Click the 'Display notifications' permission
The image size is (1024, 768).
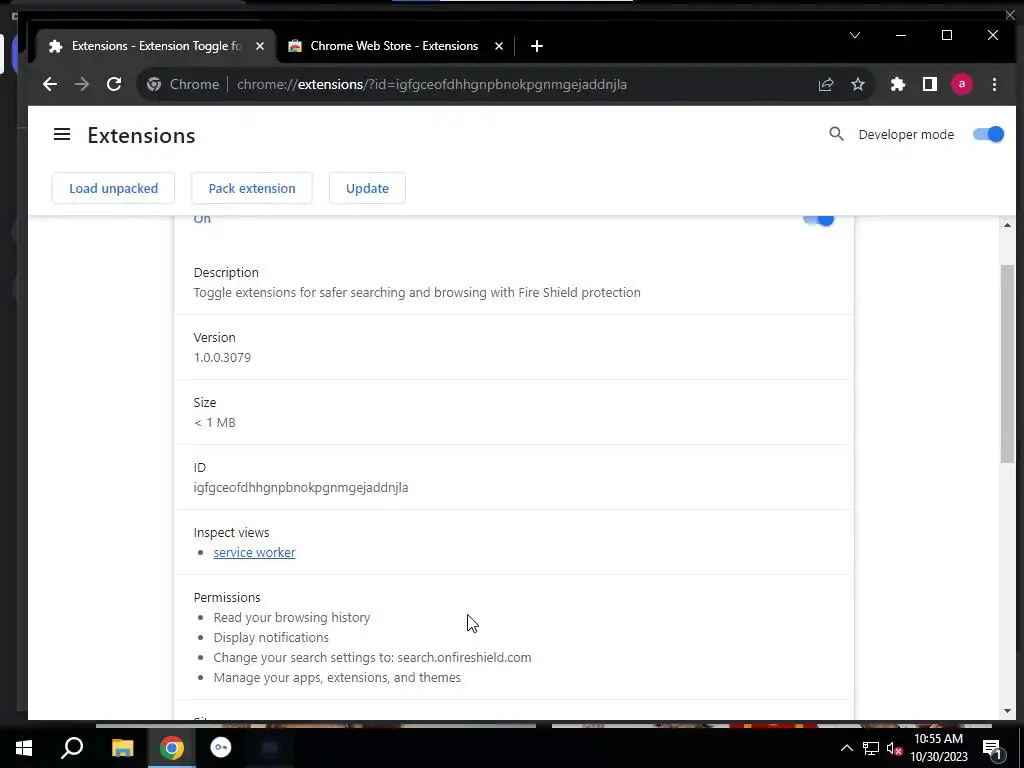click(x=271, y=637)
